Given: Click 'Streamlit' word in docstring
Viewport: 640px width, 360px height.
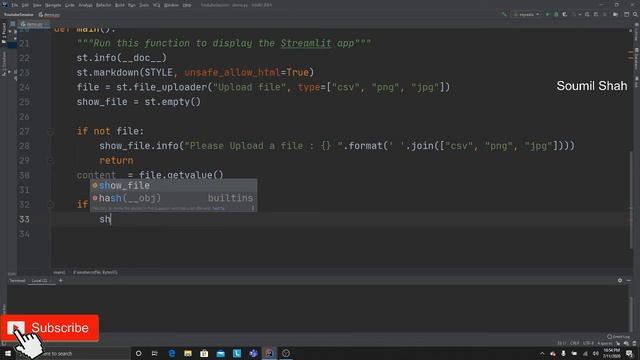Looking at the screenshot, I should click(x=306, y=43).
